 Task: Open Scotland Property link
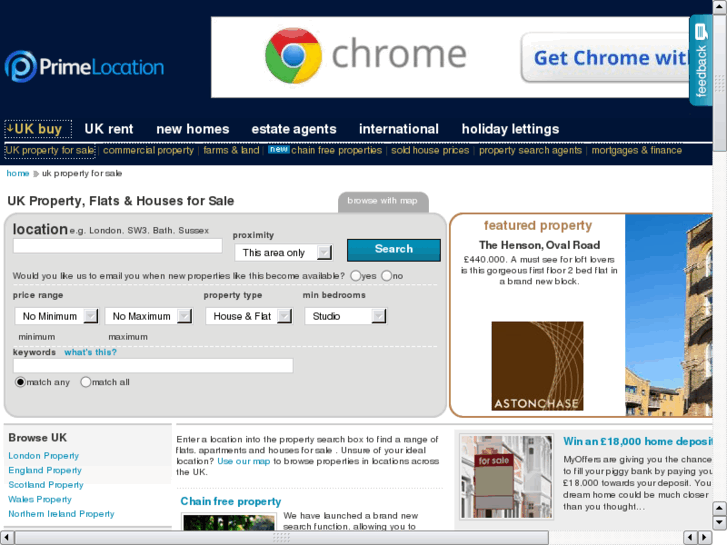46,485
